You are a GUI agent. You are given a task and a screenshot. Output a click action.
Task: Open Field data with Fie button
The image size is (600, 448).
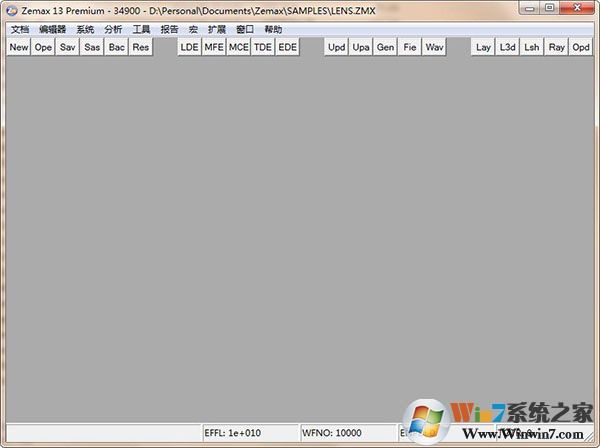tap(410, 47)
